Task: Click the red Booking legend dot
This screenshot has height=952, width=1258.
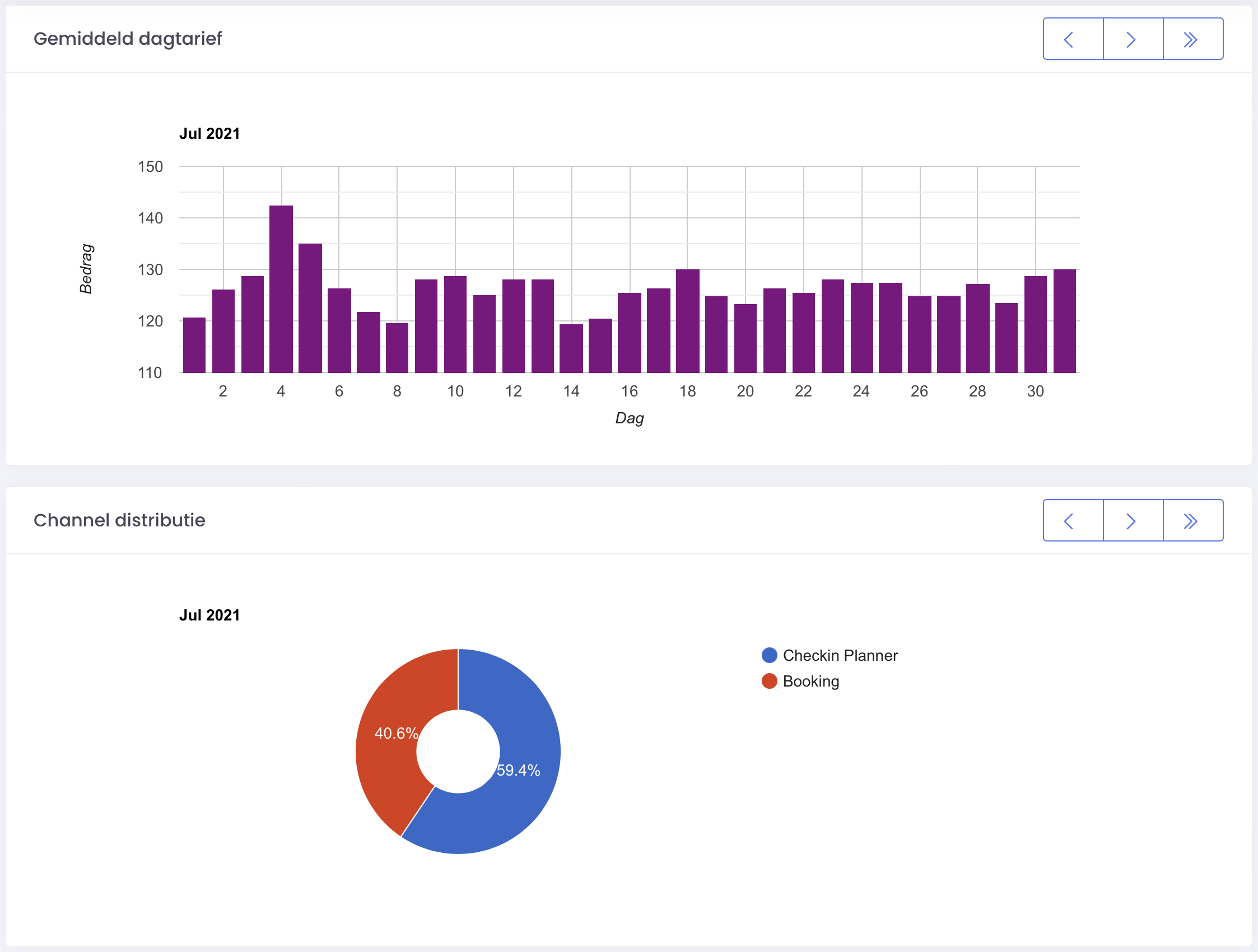Action: pyautogui.click(x=769, y=681)
